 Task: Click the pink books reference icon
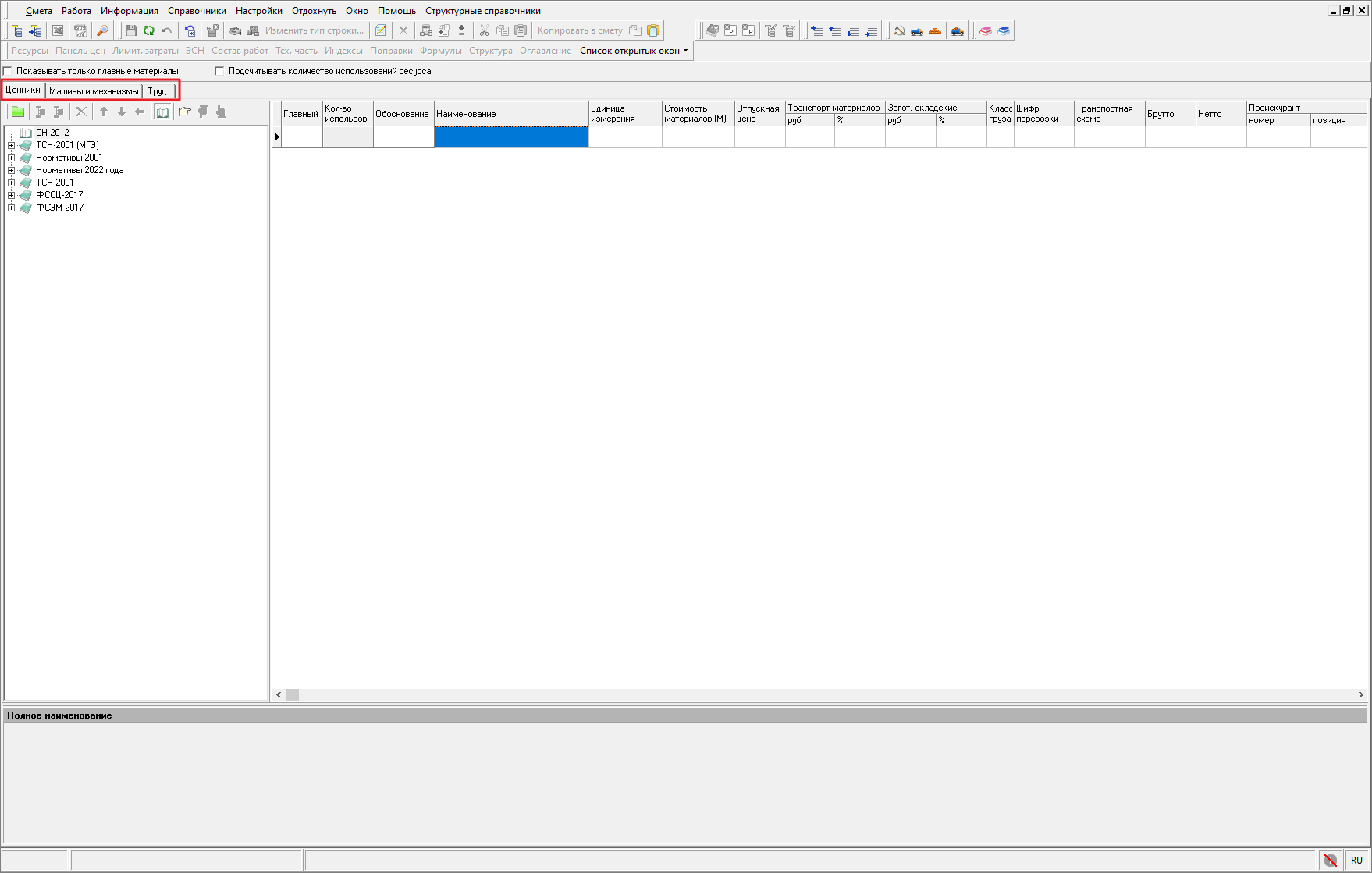(986, 30)
